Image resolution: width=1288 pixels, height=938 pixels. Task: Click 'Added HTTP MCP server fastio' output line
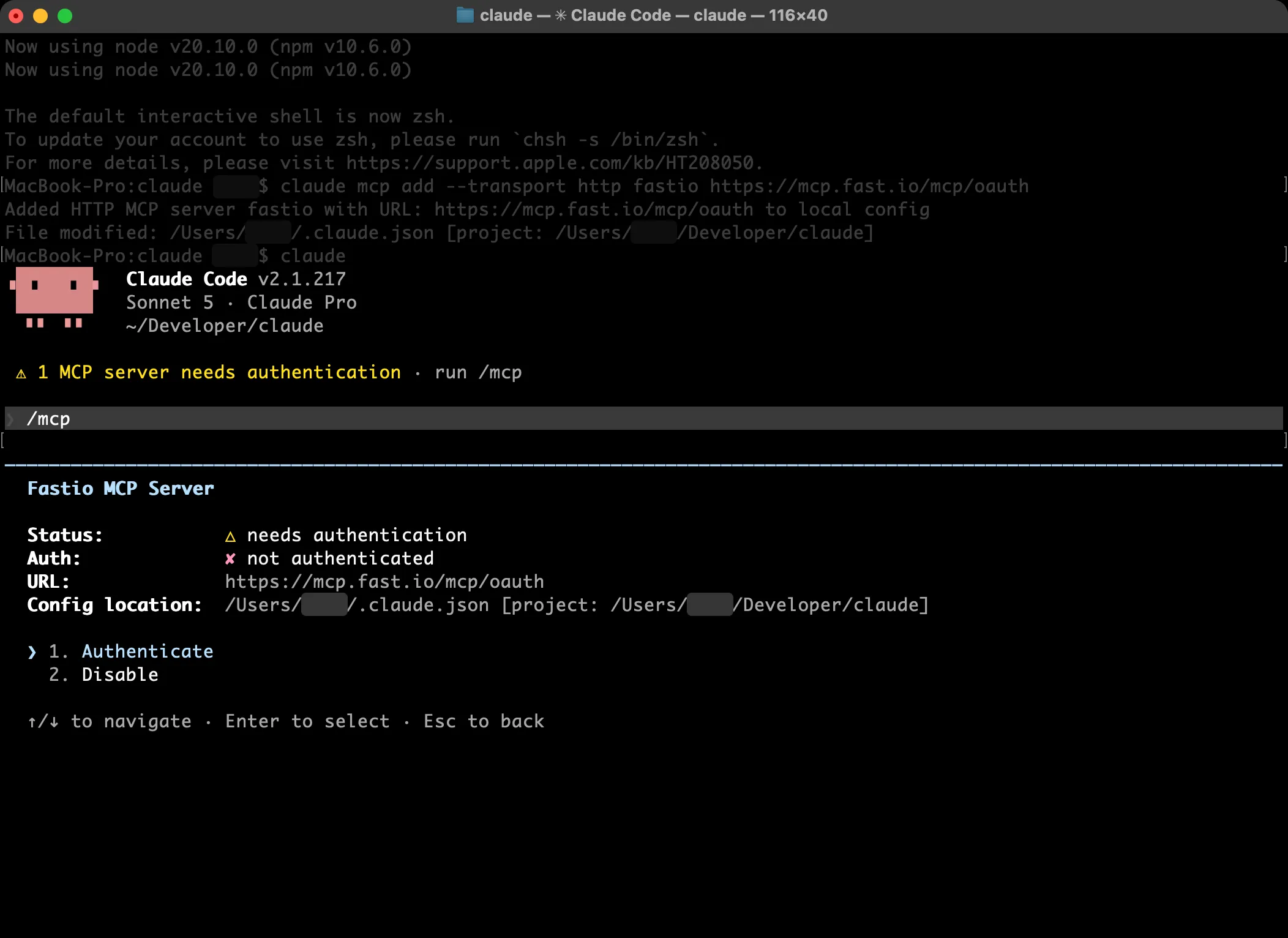pos(467,209)
